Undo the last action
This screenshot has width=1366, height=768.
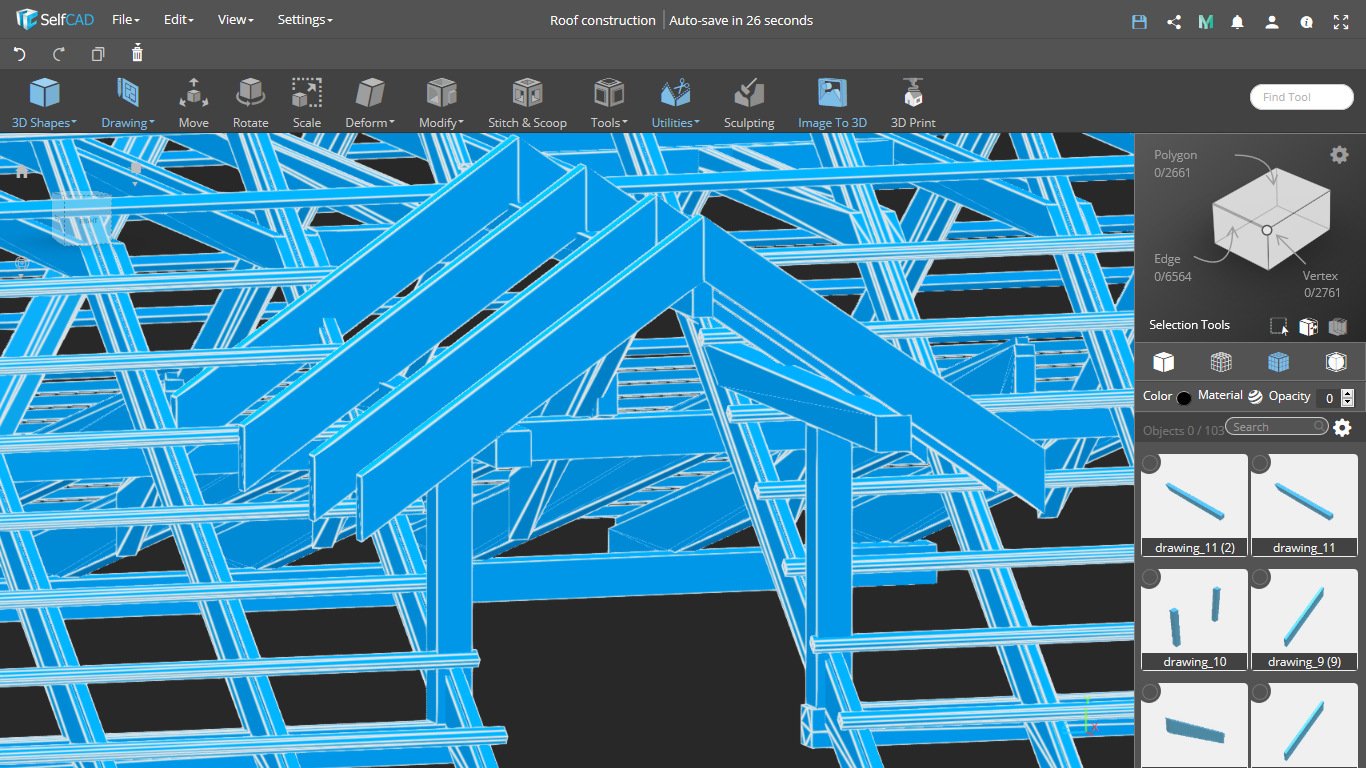19,54
